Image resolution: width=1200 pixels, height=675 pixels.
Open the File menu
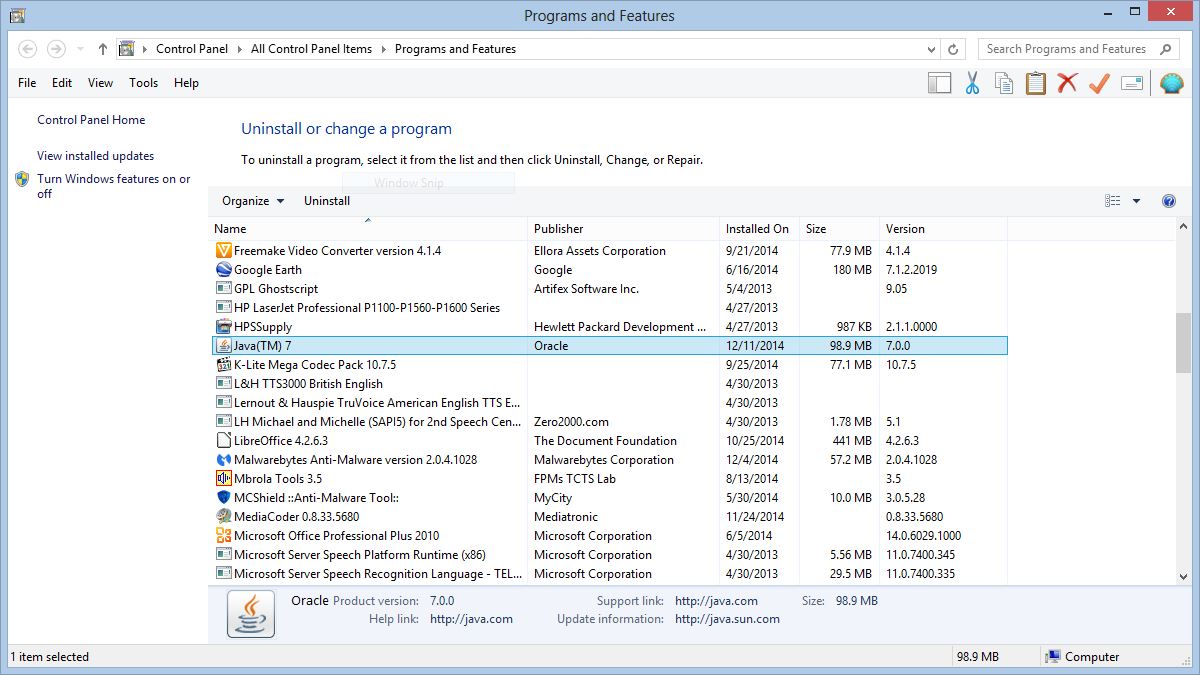pyautogui.click(x=27, y=83)
